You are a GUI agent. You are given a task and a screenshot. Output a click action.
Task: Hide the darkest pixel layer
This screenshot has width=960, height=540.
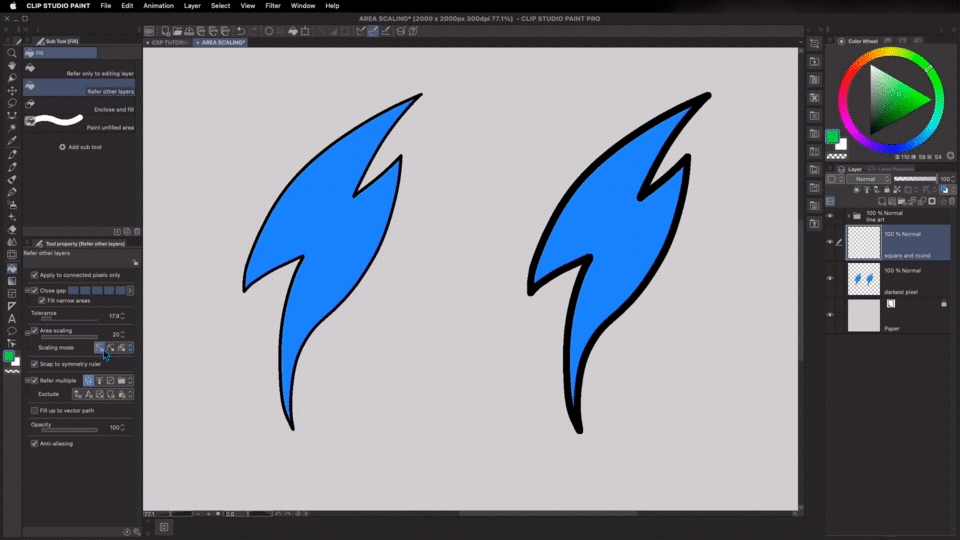(830, 279)
